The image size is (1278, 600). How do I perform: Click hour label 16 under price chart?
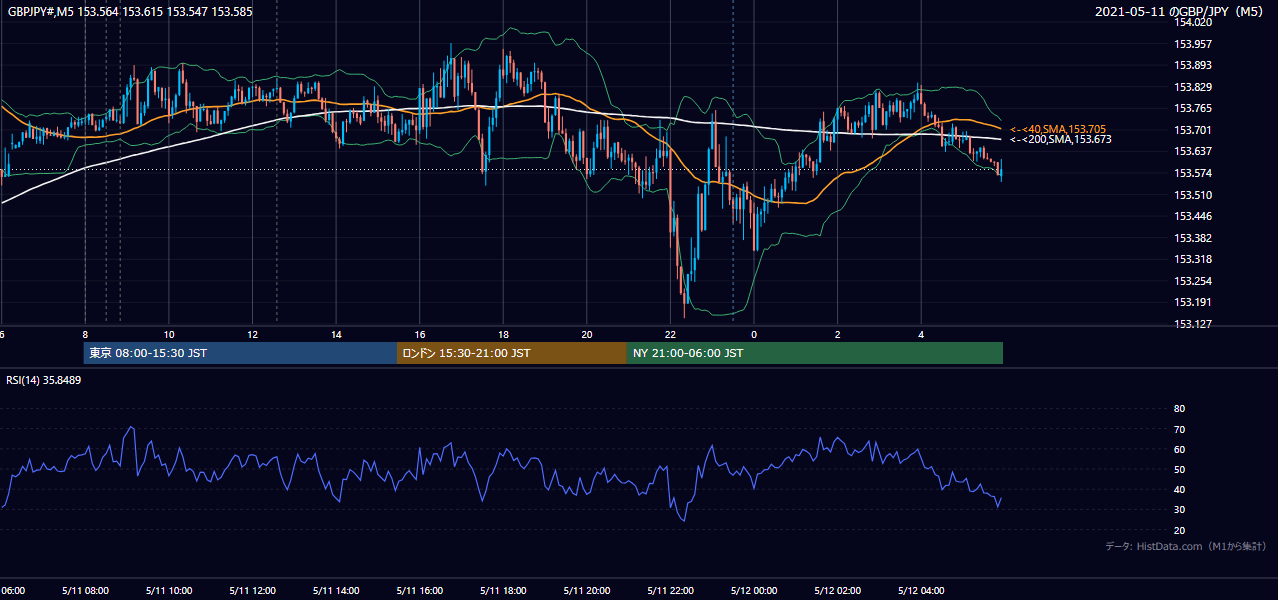420,334
